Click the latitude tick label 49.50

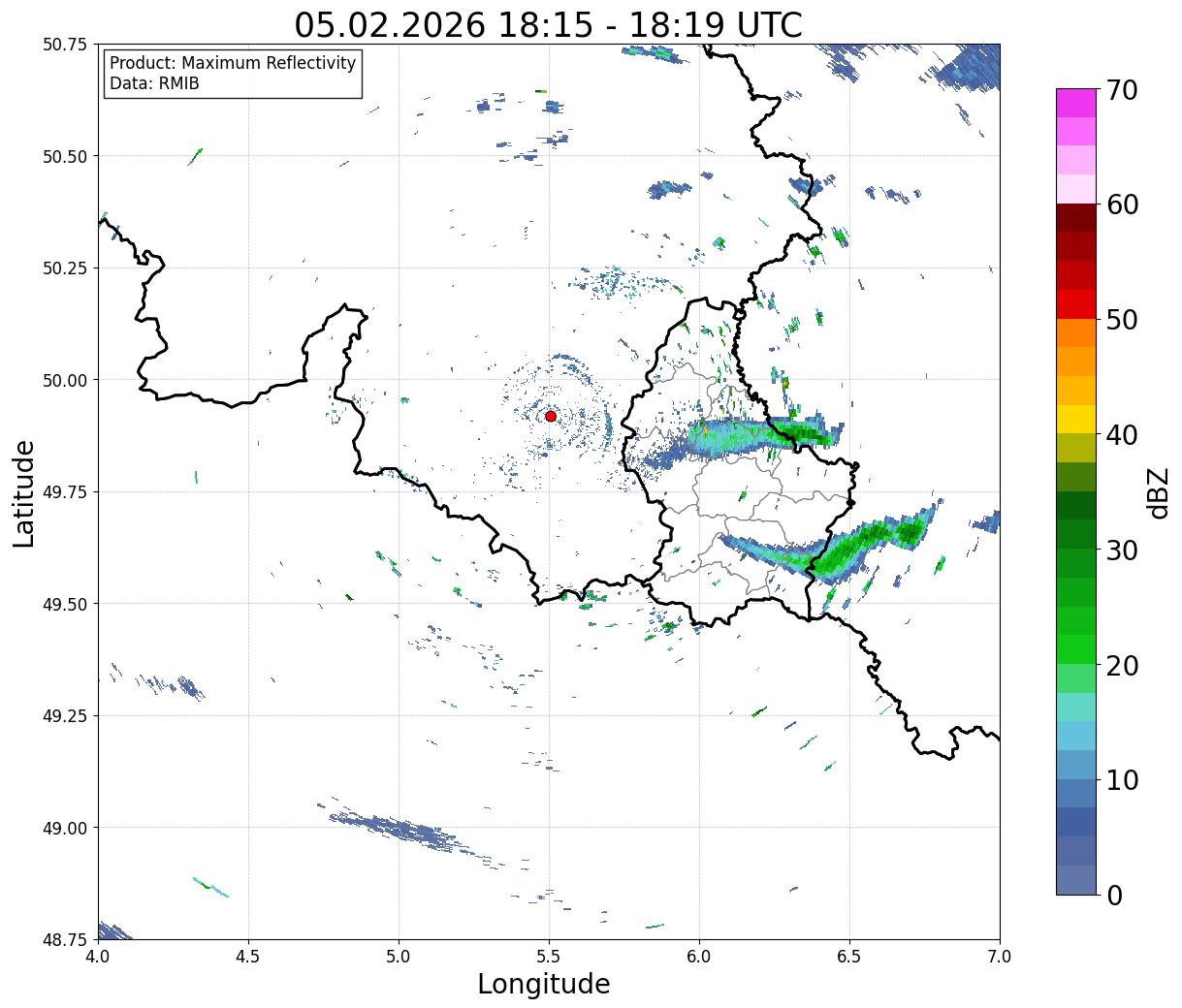coord(64,604)
